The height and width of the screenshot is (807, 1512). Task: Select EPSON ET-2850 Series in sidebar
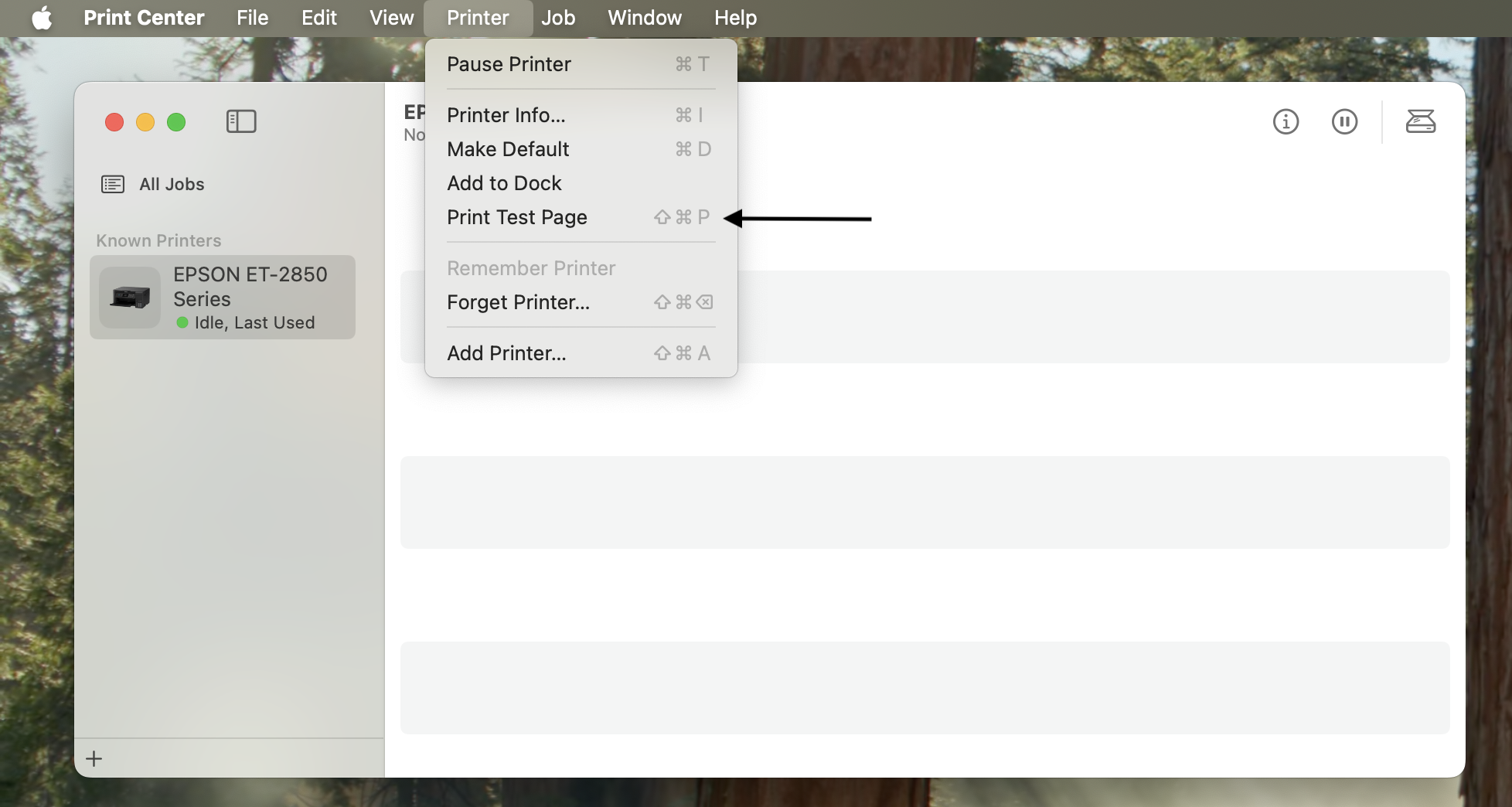[223, 298]
